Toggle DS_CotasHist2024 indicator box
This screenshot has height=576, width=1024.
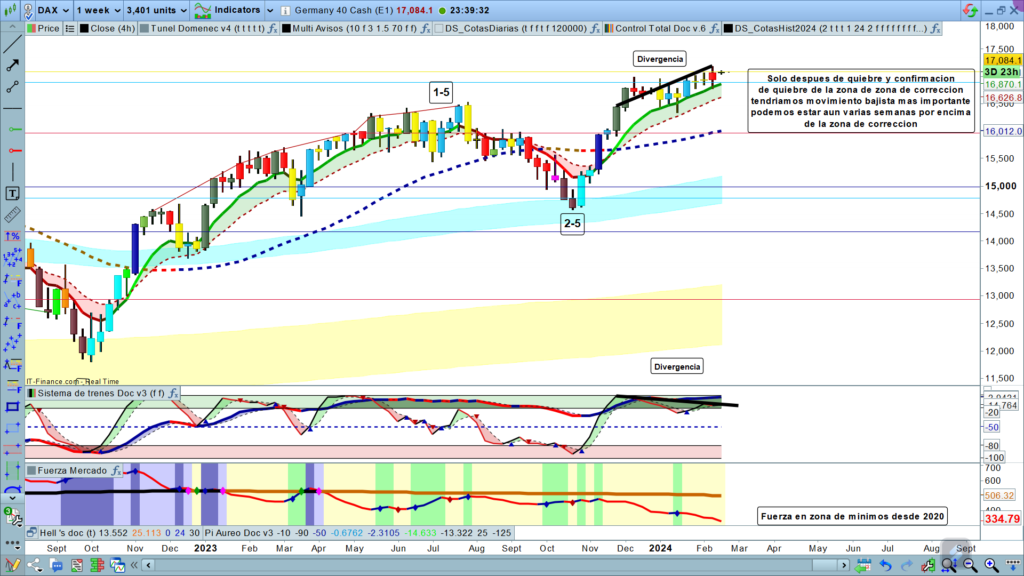(x=728, y=29)
